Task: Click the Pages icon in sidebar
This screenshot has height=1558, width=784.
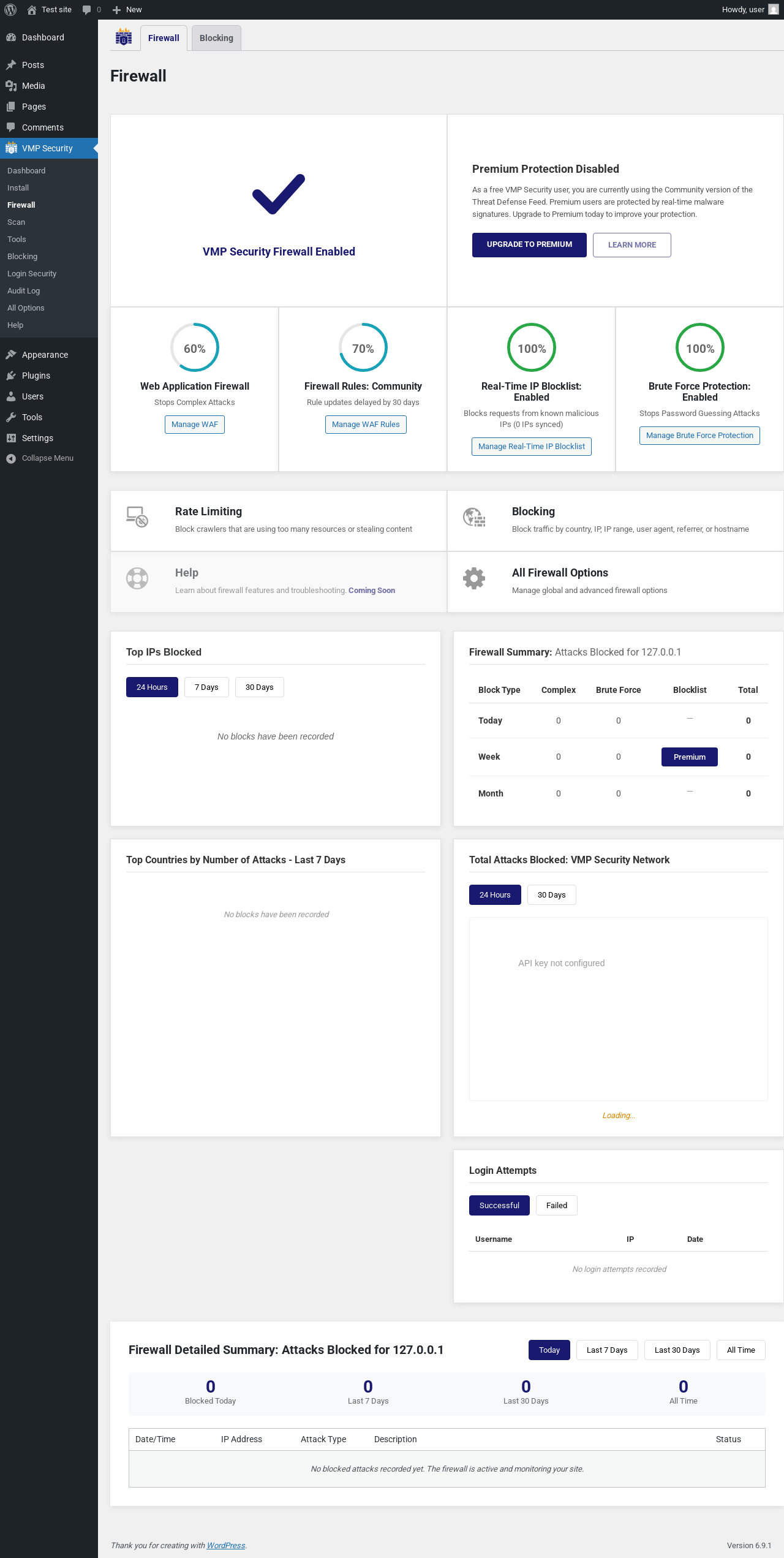Action: (x=11, y=107)
